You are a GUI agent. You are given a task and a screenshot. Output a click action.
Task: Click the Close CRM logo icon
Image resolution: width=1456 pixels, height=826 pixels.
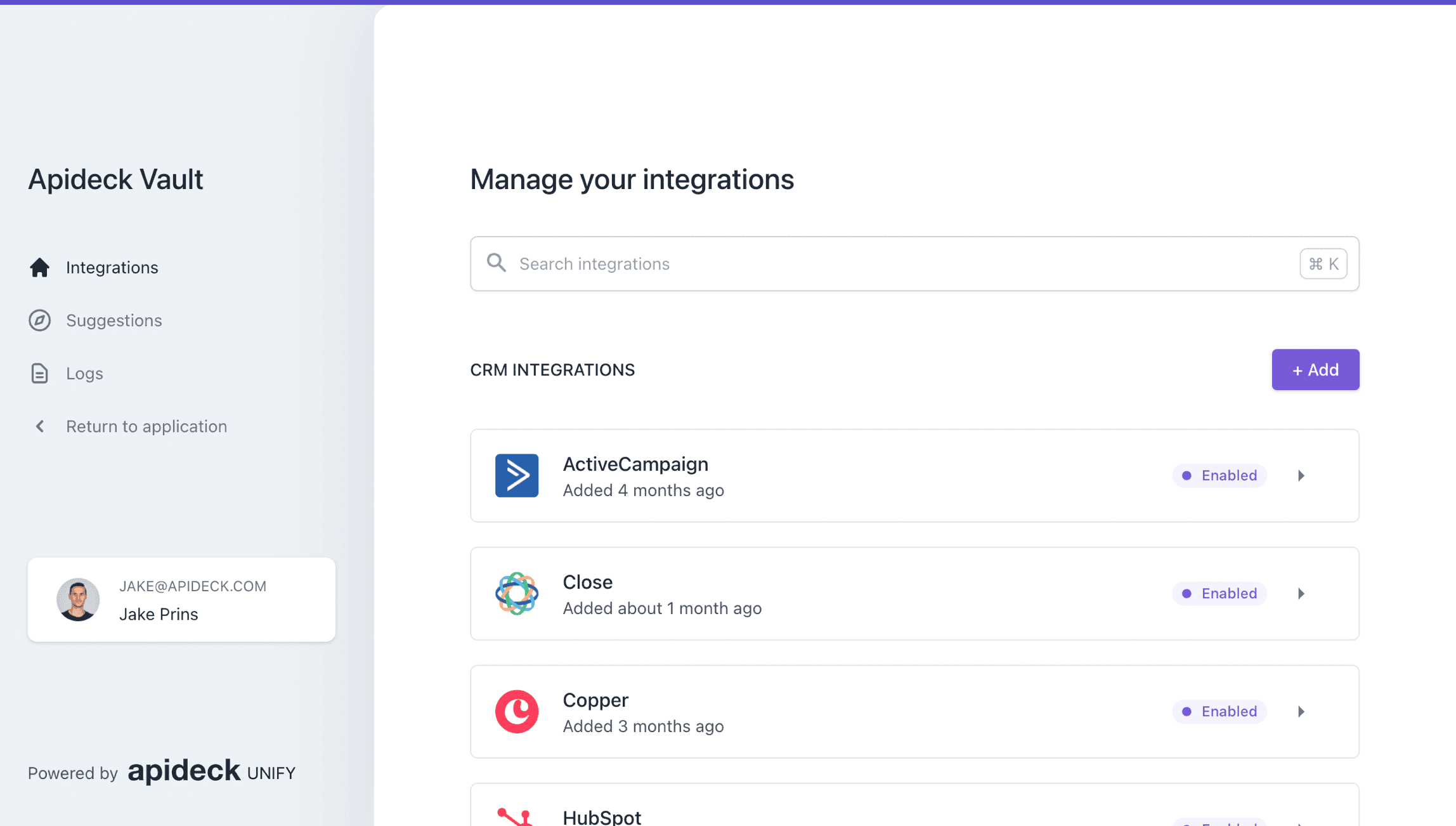pos(516,593)
